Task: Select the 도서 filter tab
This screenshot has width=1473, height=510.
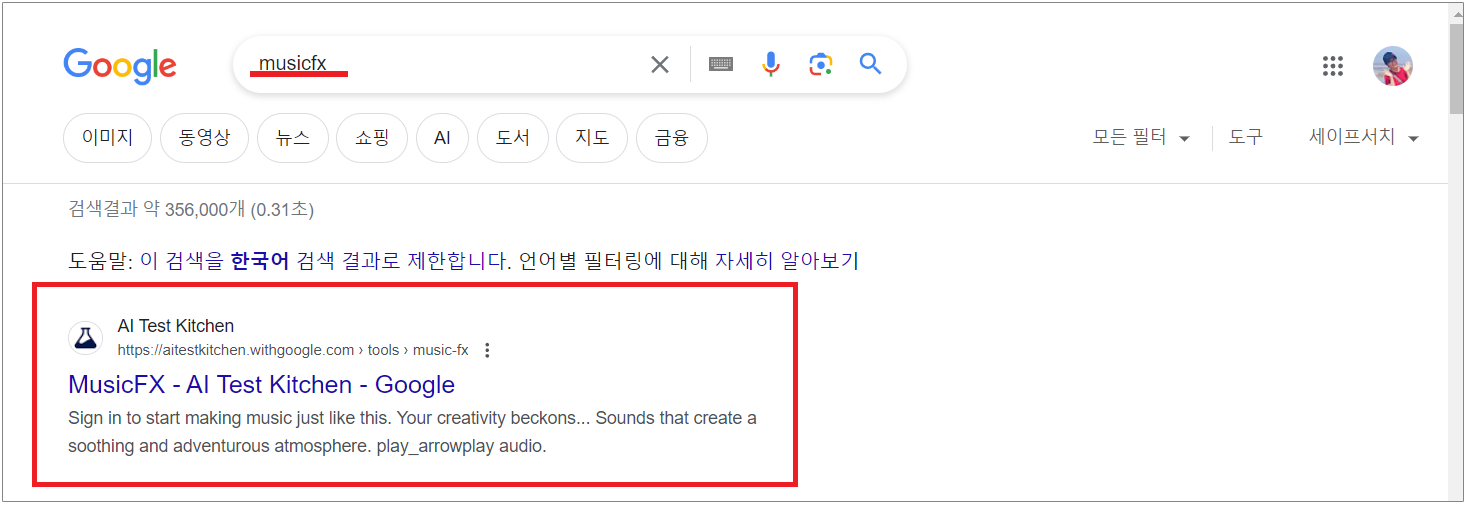Action: coord(513,138)
